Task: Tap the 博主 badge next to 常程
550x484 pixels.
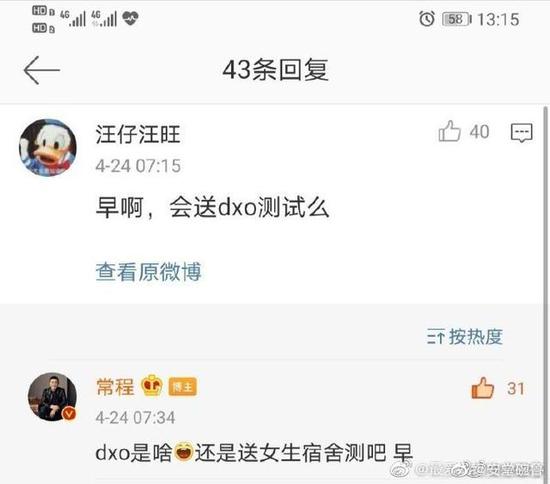Action: [x=182, y=387]
